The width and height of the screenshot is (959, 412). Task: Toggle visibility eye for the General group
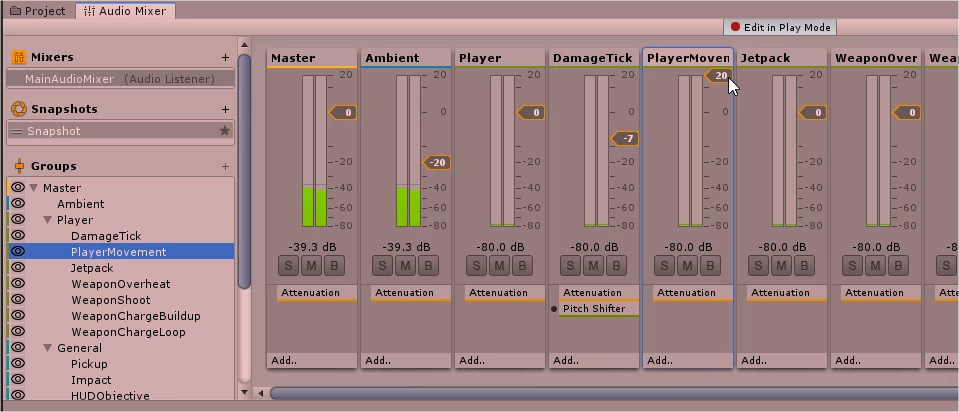pos(18,347)
